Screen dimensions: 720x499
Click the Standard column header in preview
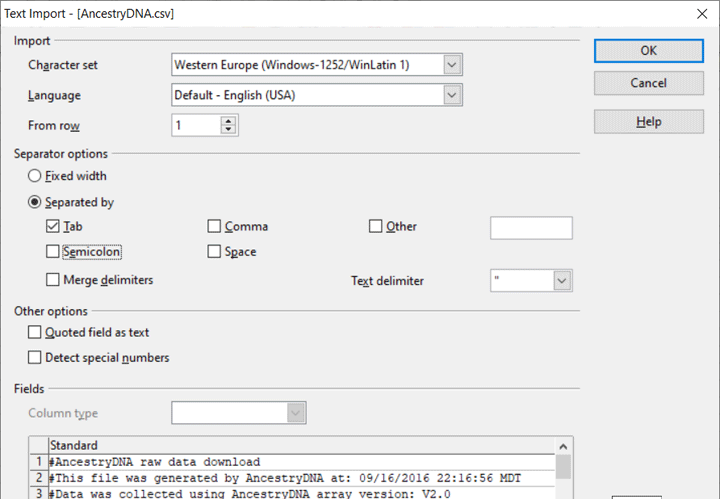[302, 445]
